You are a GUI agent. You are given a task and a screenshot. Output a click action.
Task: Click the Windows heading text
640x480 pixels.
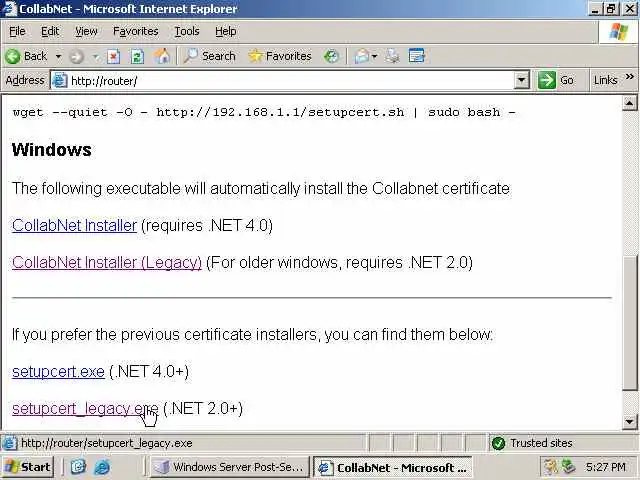pos(51,150)
